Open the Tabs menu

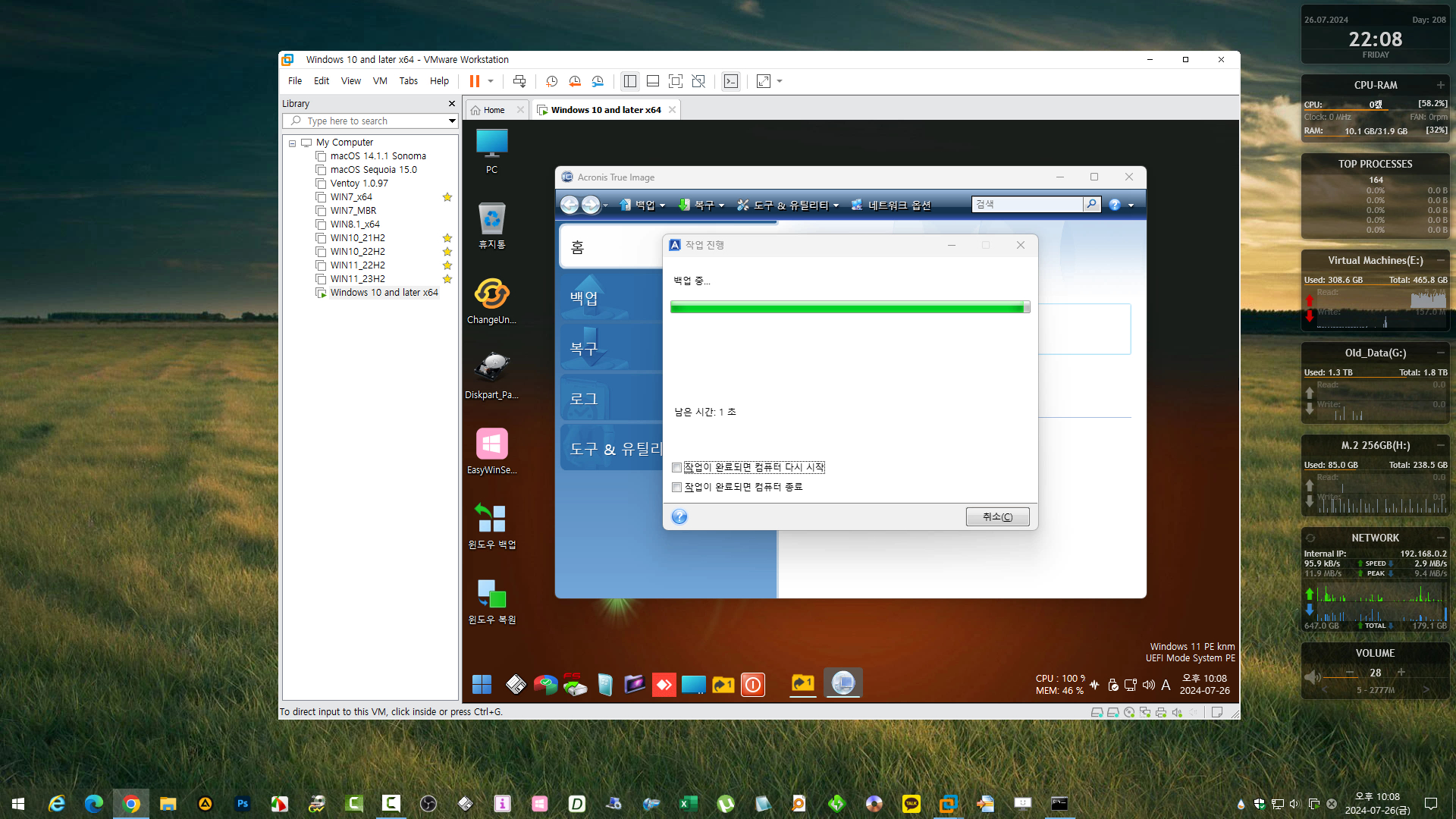[409, 81]
